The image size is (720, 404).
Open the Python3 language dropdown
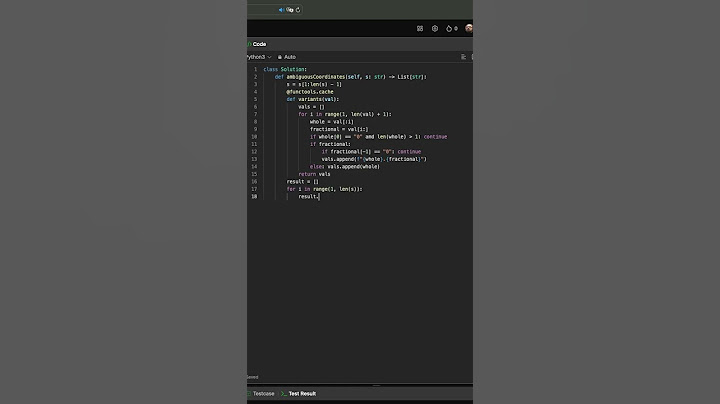coord(259,57)
